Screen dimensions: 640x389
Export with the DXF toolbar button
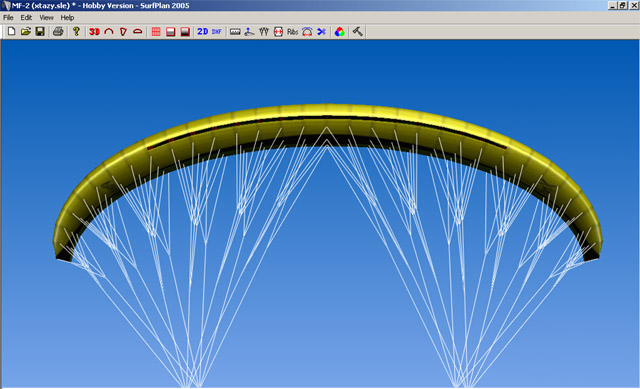(x=217, y=31)
